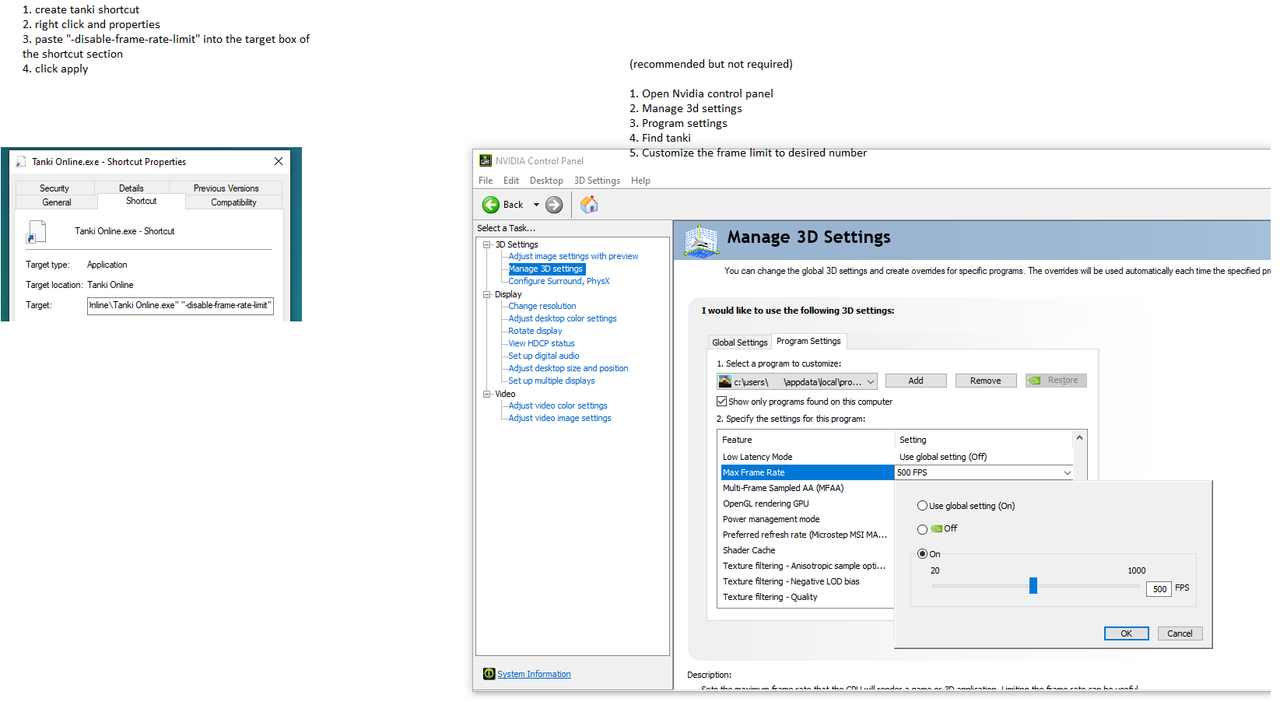
Task: Open the Back history dropdown arrow
Action: pos(536,204)
